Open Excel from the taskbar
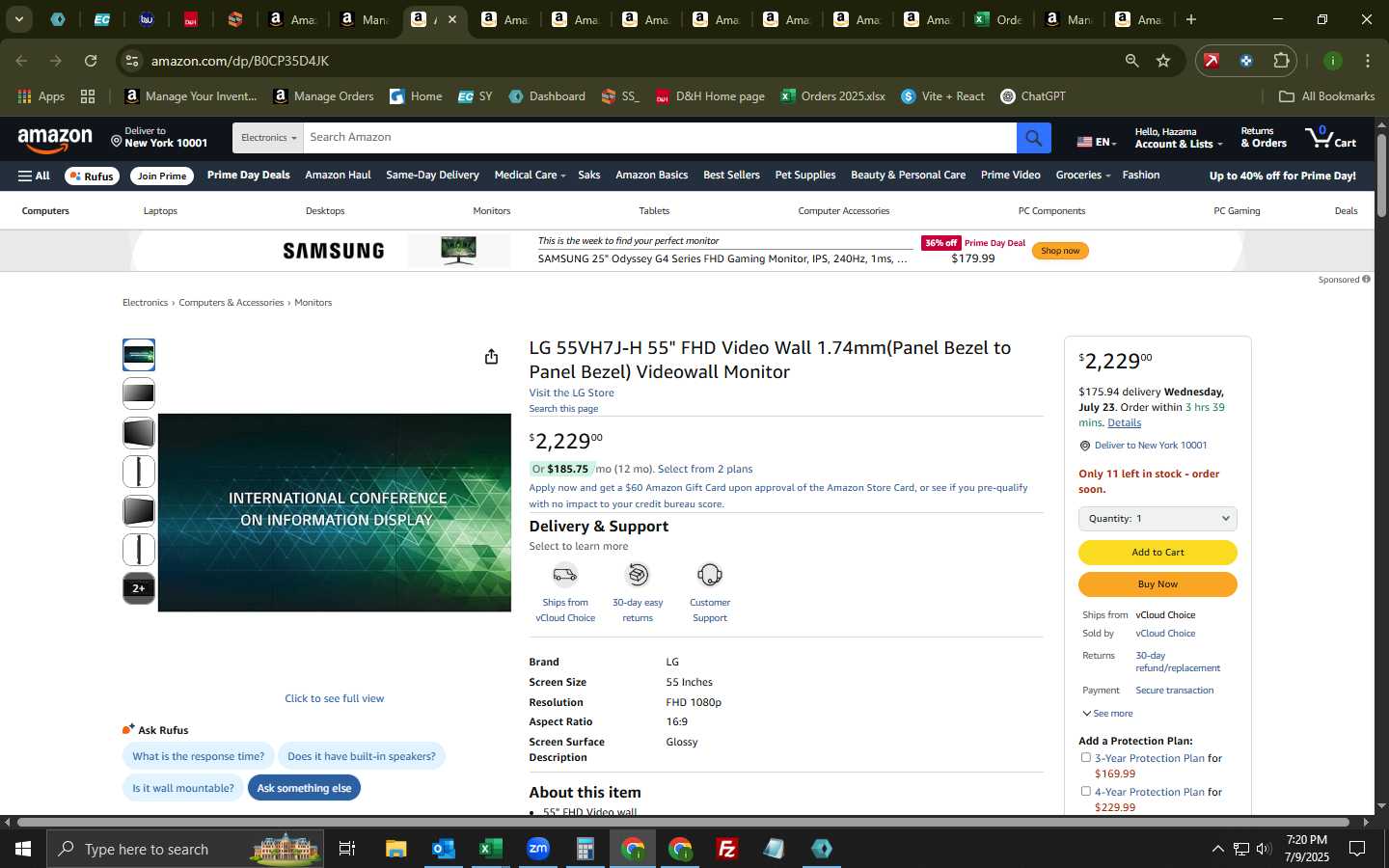This screenshot has width=1389, height=868. click(x=490, y=849)
